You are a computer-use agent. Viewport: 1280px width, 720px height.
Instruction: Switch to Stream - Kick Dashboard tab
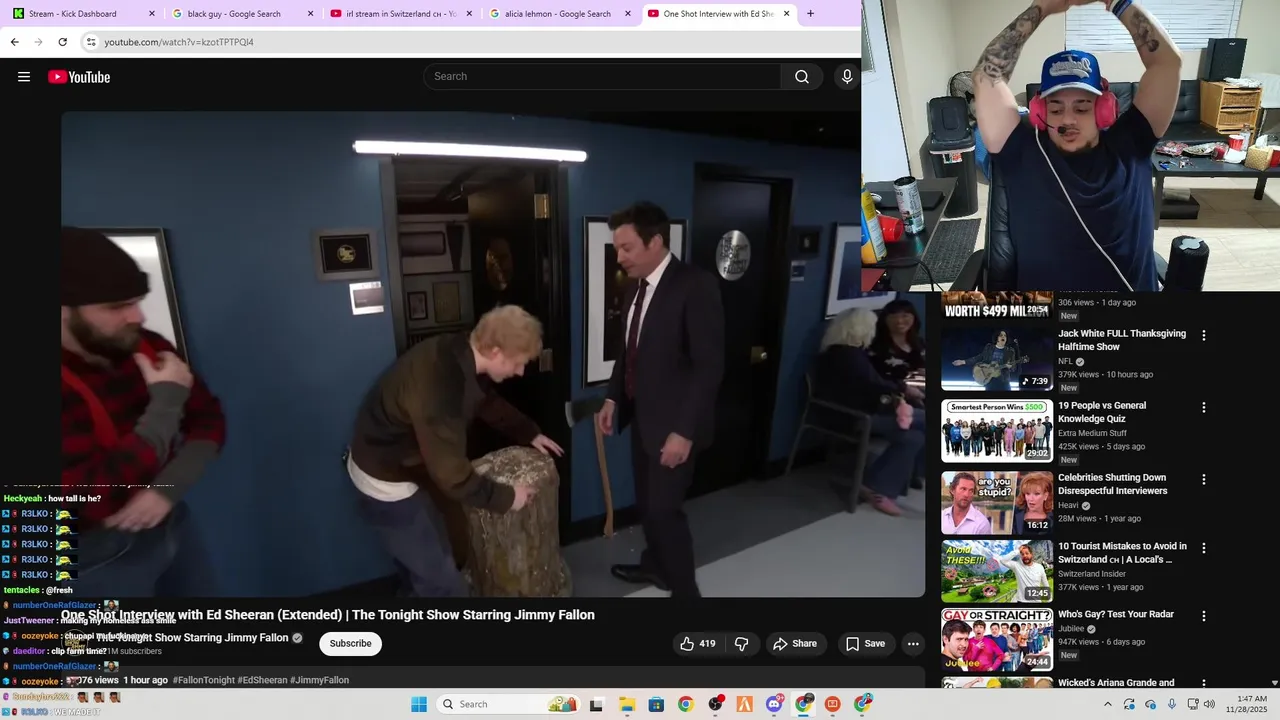click(x=82, y=14)
